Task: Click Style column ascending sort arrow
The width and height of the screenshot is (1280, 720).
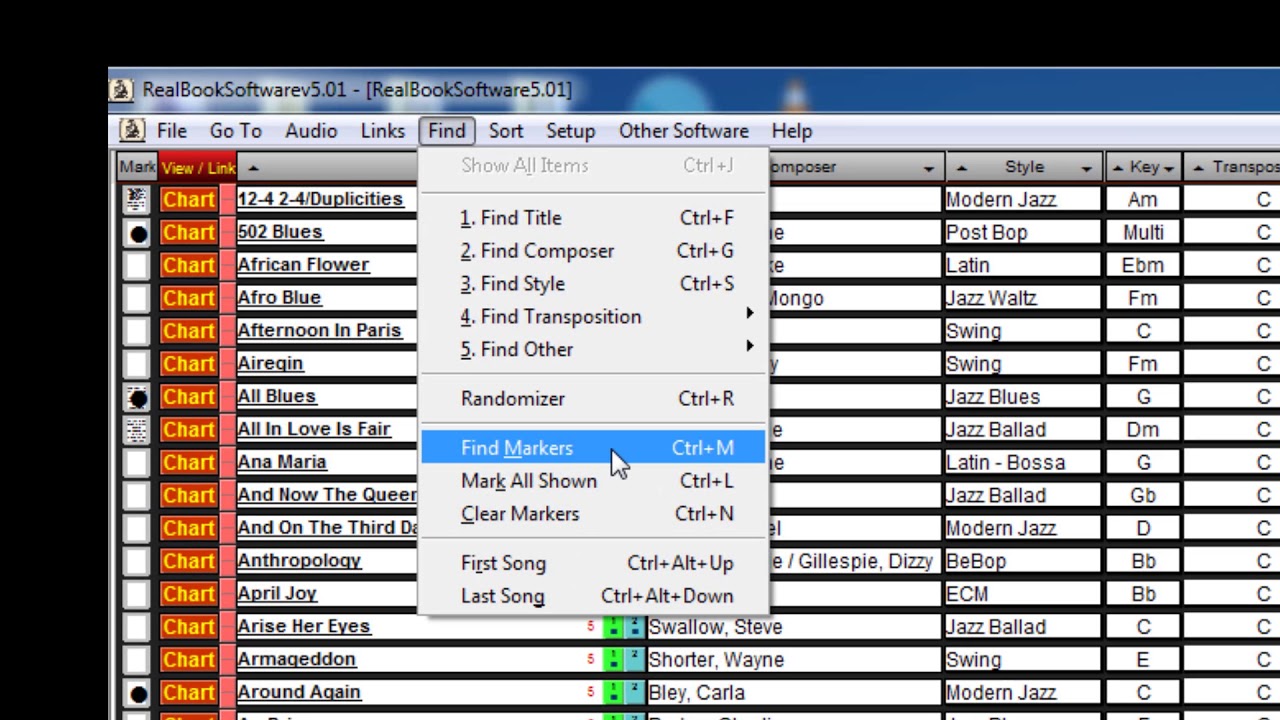Action: pos(961,168)
